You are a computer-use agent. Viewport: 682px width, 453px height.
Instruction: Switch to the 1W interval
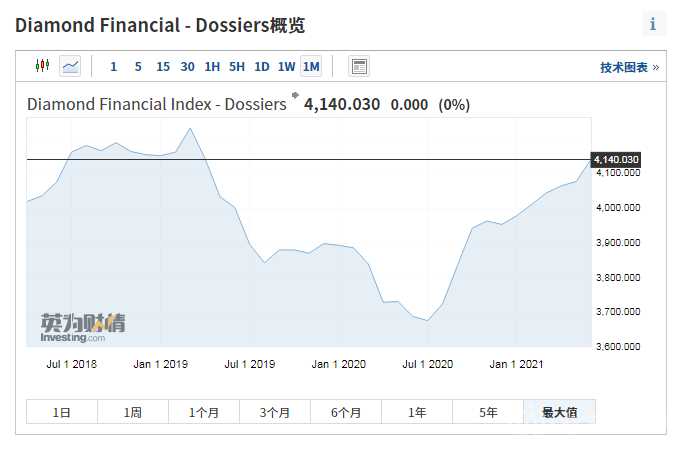[286, 67]
